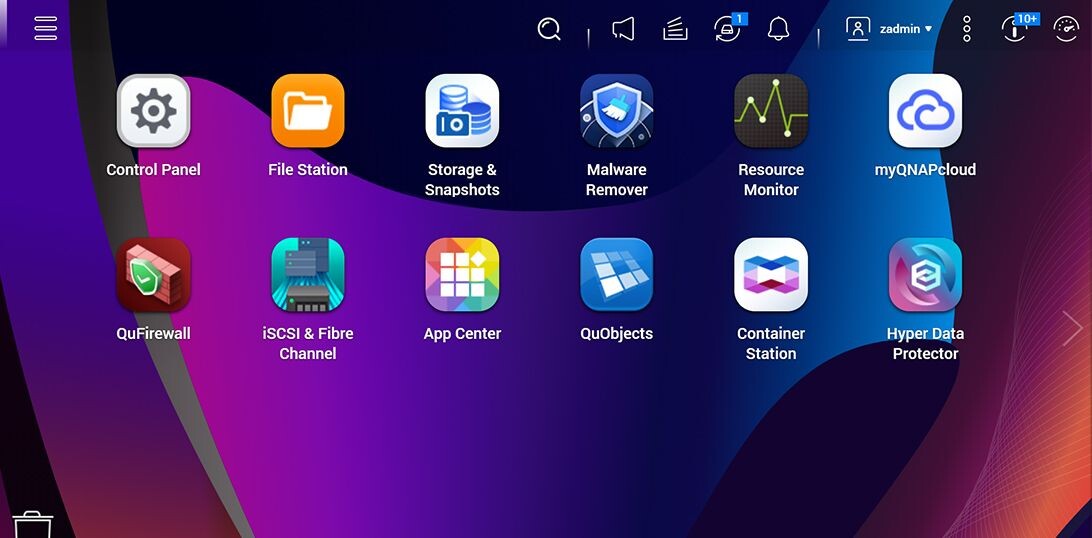Open the recycle bin trash icon

point(33,524)
